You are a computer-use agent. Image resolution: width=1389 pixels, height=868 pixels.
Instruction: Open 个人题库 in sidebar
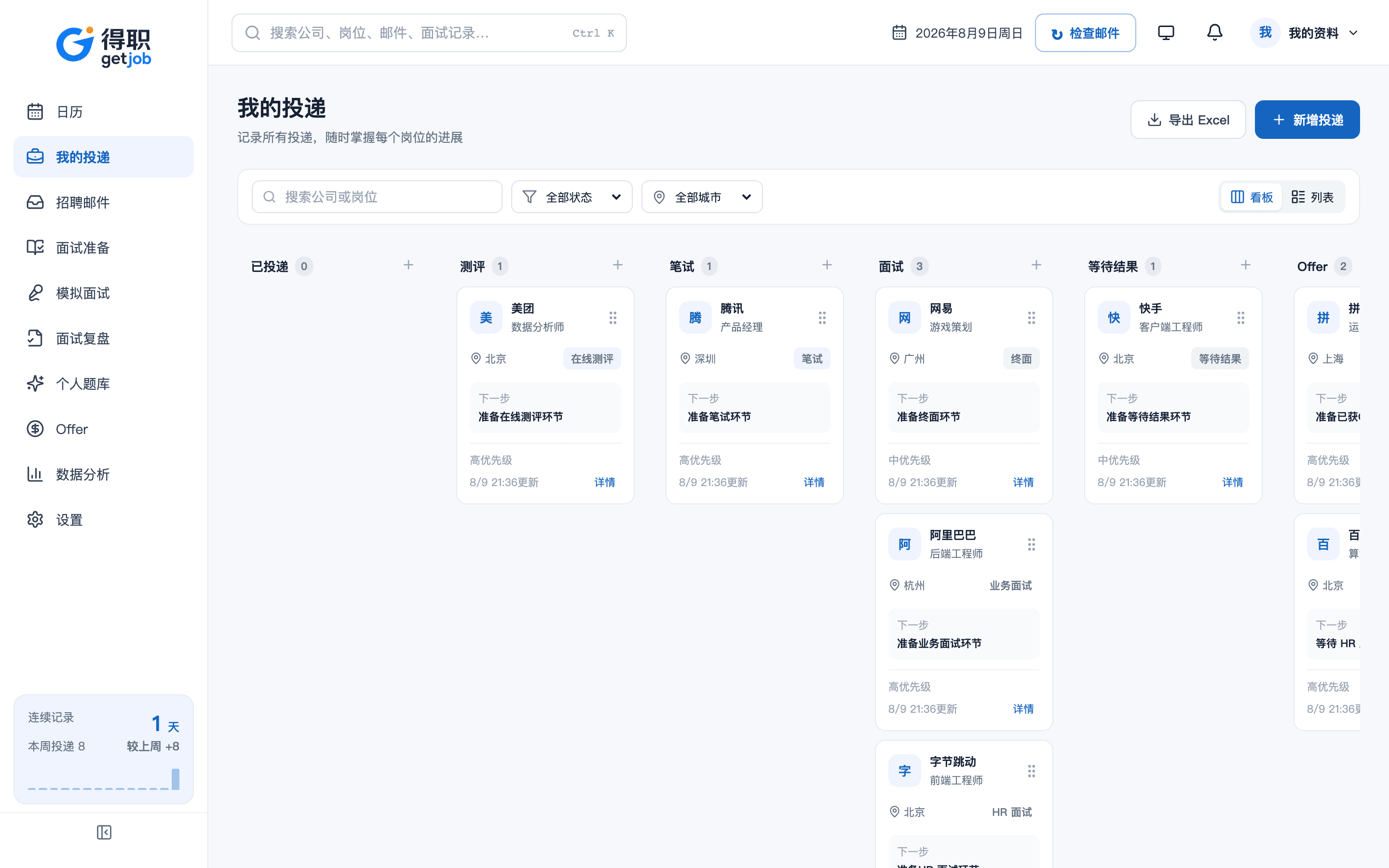tap(104, 383)
